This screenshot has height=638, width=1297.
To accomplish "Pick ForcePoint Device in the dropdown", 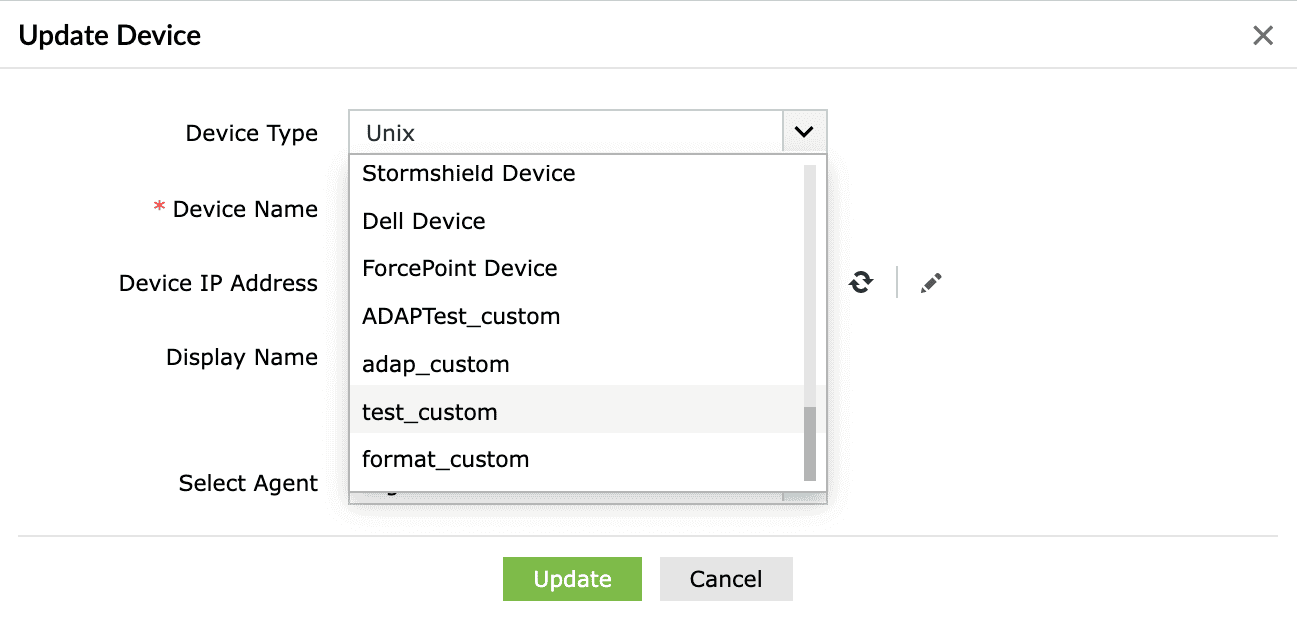I will click(x=460, y=268).
